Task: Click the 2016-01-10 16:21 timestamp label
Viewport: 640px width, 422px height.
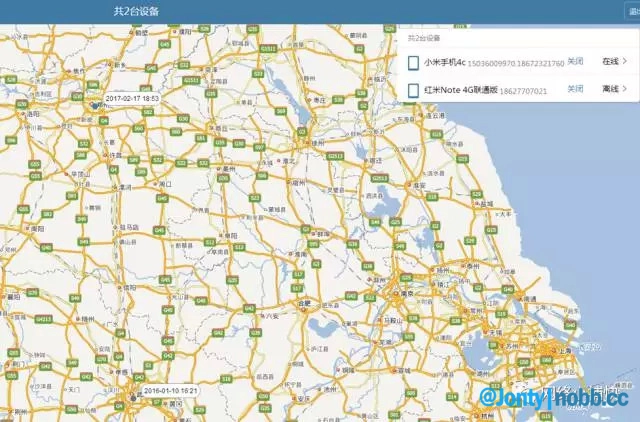Action: (171, 390)
